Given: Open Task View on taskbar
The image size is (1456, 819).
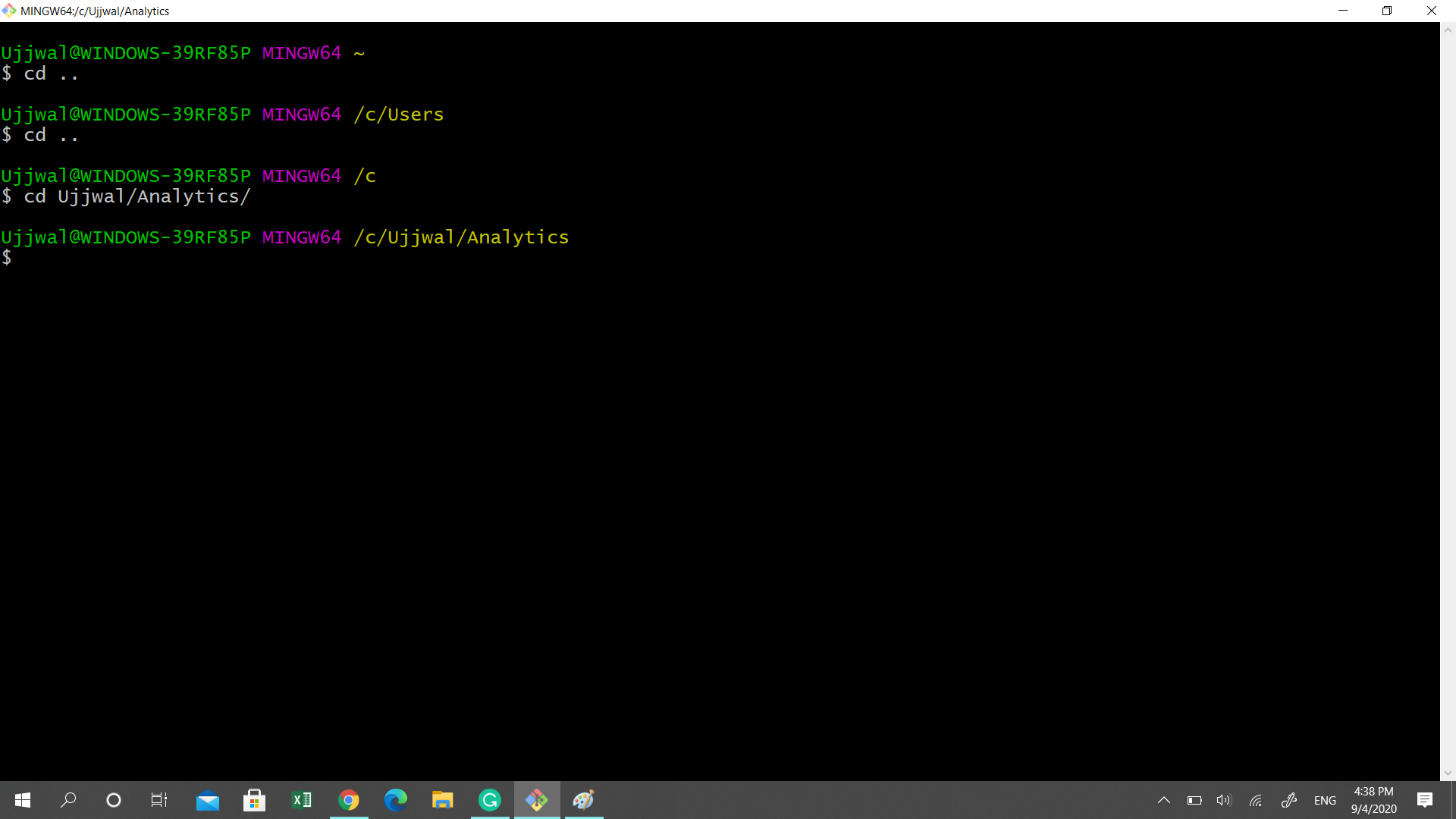Looking at the screenshot, I should pyautogui.click(x=159, y=800).
